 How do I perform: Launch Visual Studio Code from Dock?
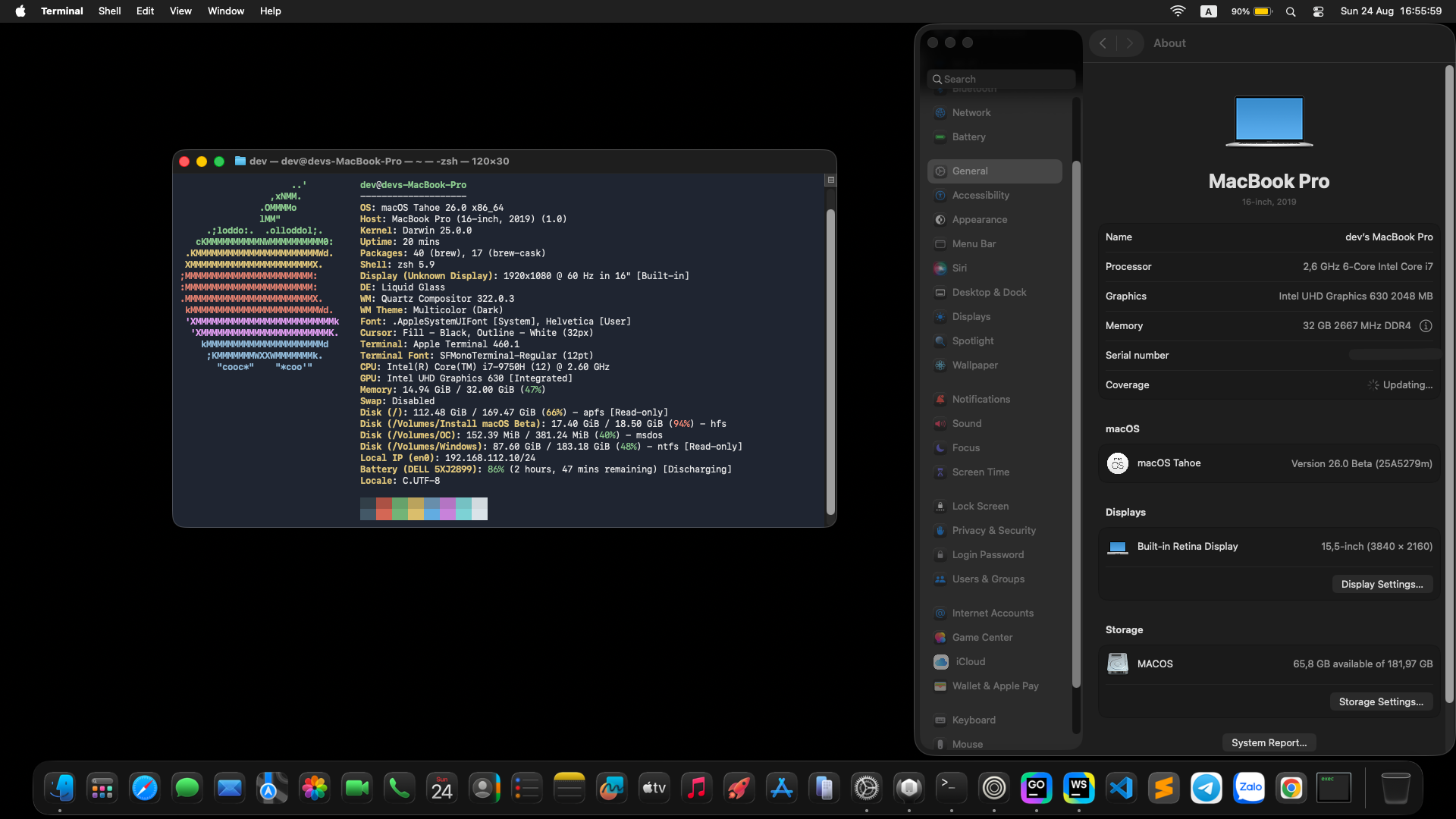1121,789
